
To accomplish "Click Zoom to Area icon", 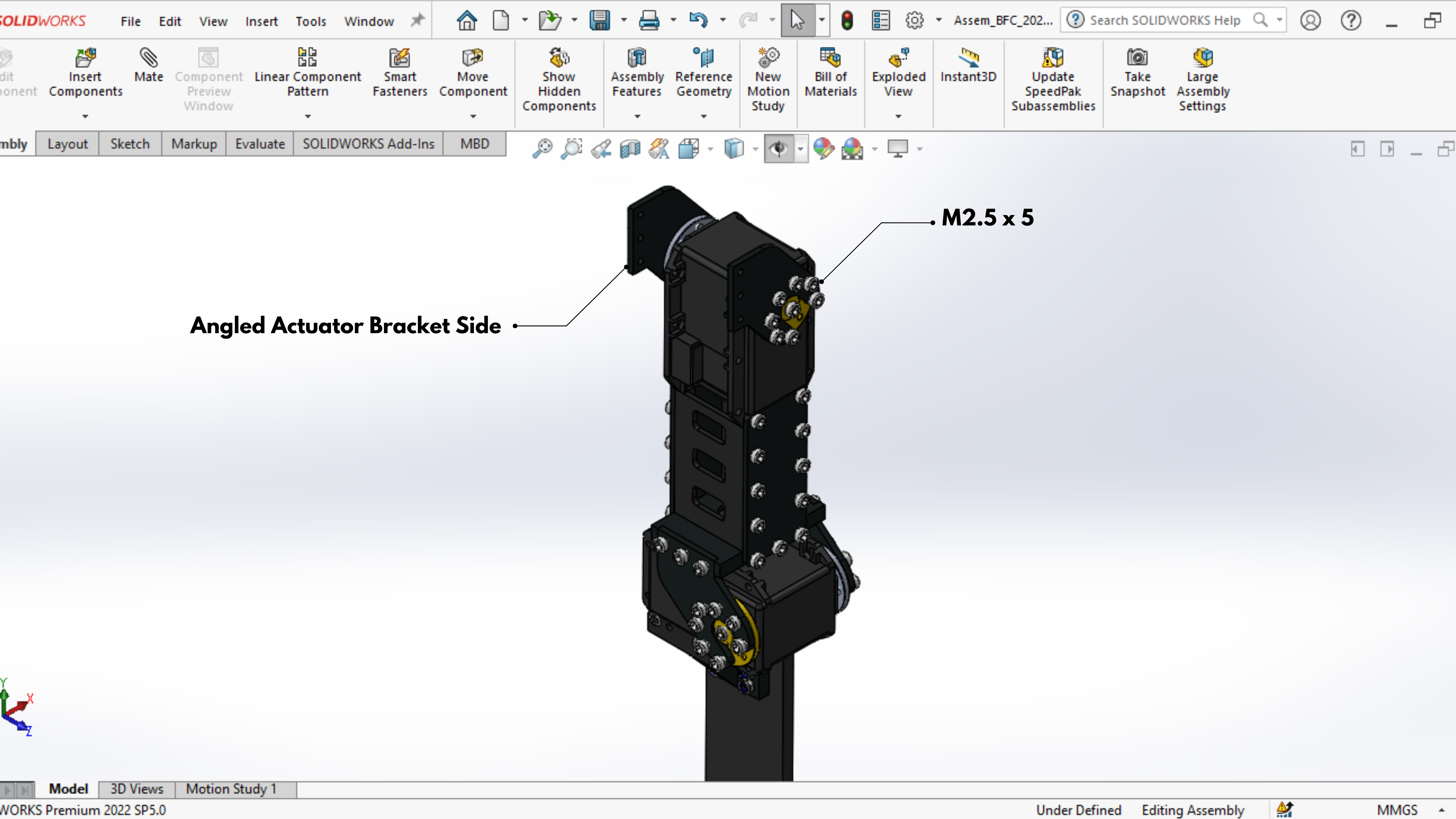I will [571, 149].
